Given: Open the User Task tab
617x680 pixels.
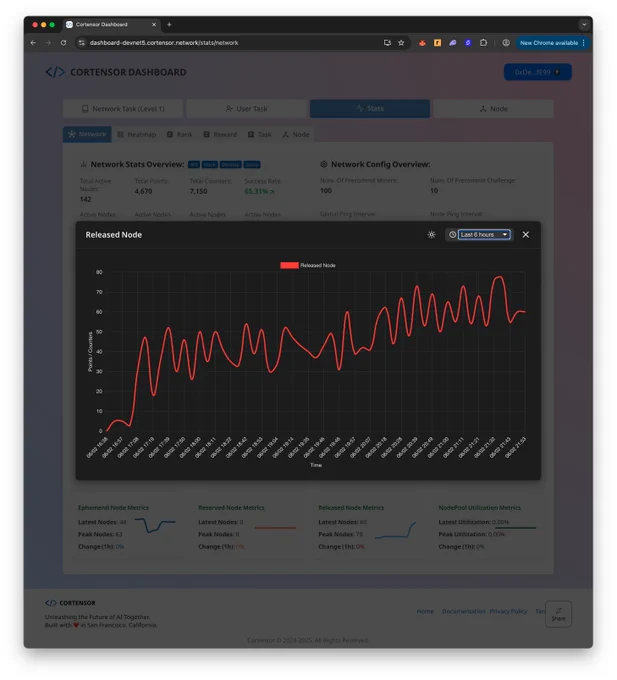Looking at the screenshot, I should pyautogui.click(x=246, y=109).
